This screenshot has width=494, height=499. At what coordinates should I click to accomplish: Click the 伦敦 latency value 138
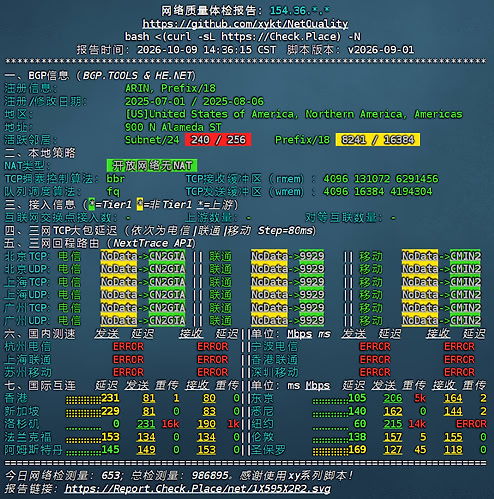[x=357, y=437]
